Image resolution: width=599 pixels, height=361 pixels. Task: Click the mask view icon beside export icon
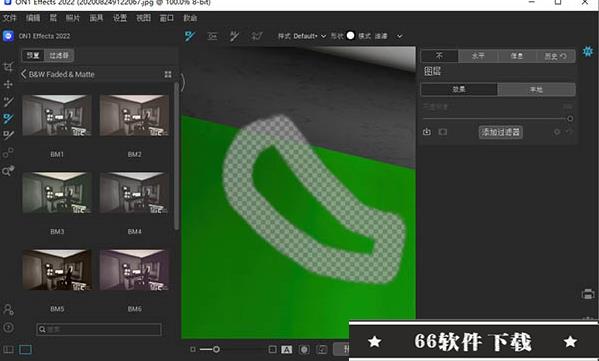[443, 132]
